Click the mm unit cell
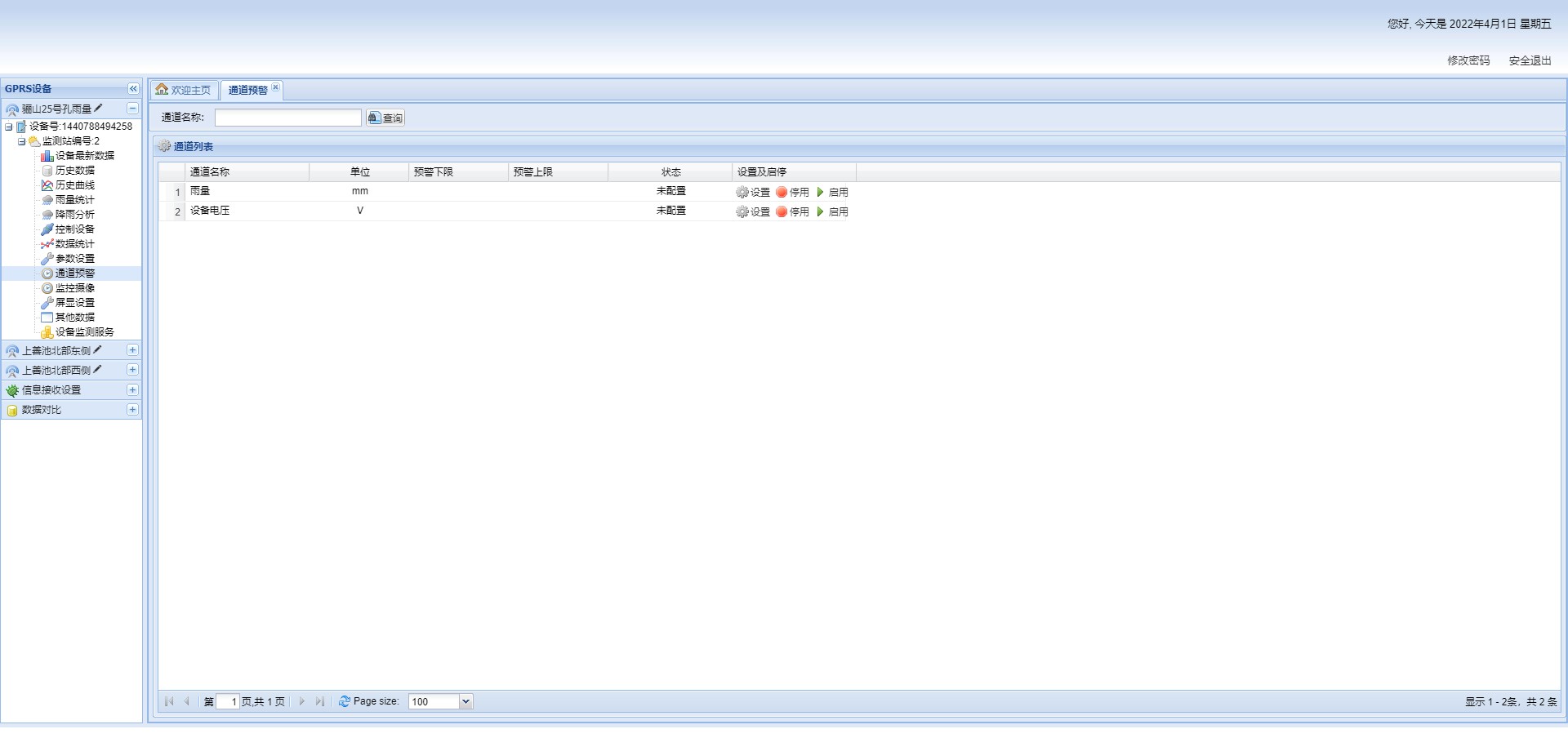 click(x=360, y=191)
